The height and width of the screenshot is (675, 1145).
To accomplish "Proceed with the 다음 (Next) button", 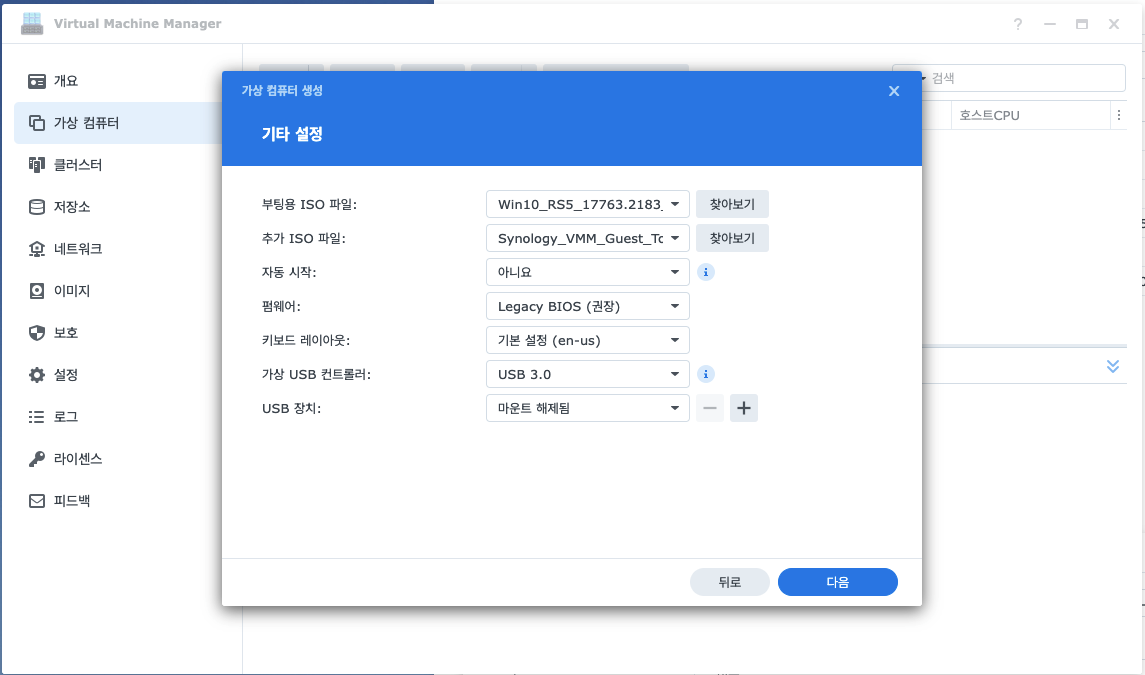I will pos(838,582).
